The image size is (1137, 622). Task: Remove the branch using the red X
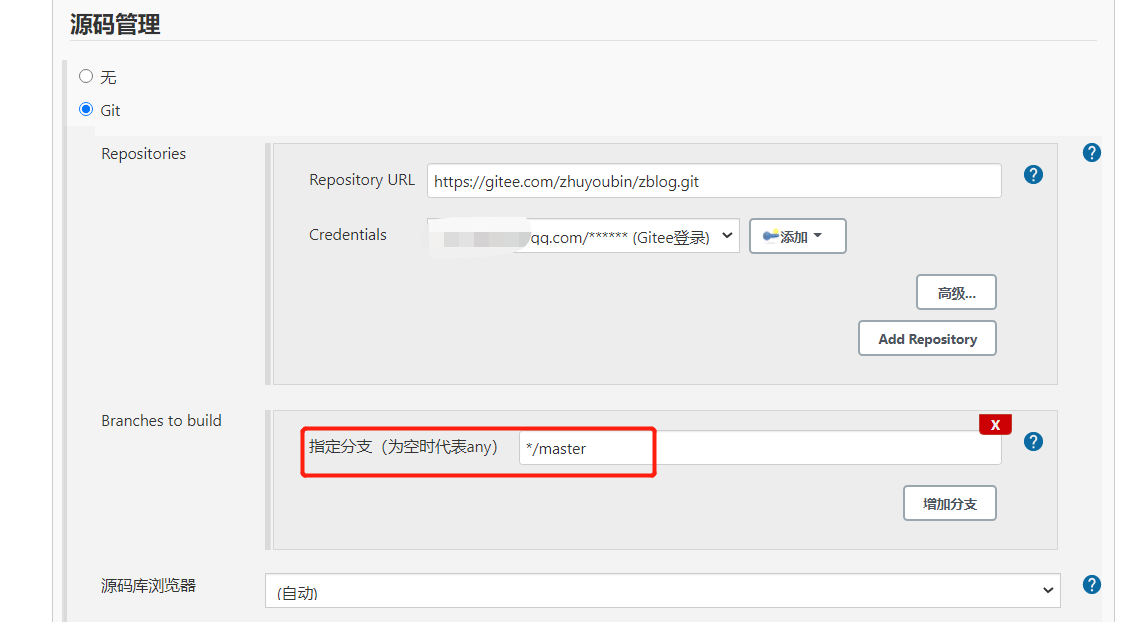[995, 424]
